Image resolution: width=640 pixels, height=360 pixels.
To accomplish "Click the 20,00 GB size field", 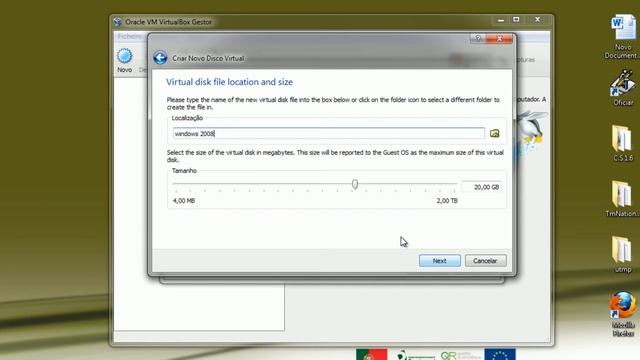I will pyautogui.click(x=482, y=187).
